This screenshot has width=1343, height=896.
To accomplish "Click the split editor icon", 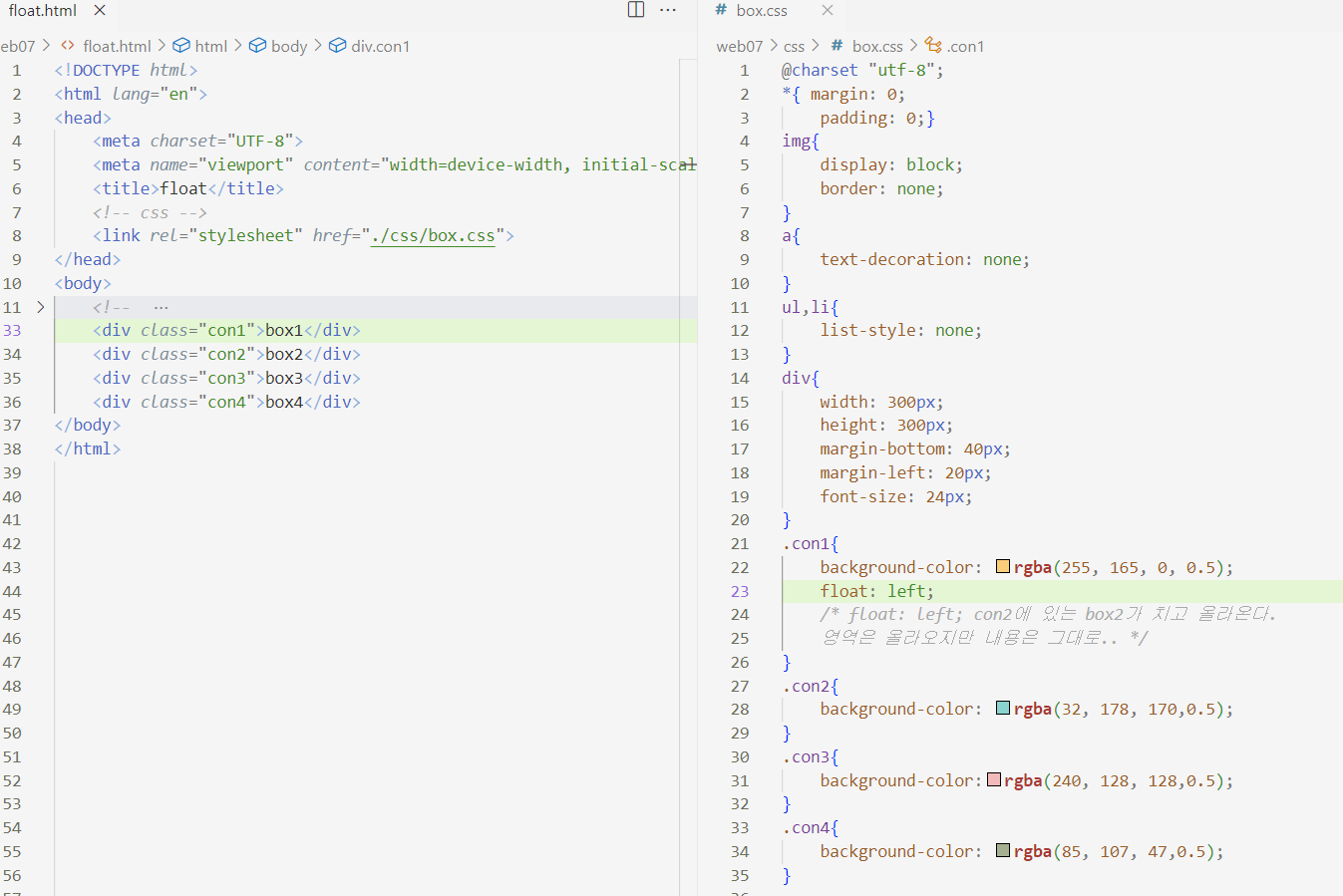I will (x=636, y=9).
